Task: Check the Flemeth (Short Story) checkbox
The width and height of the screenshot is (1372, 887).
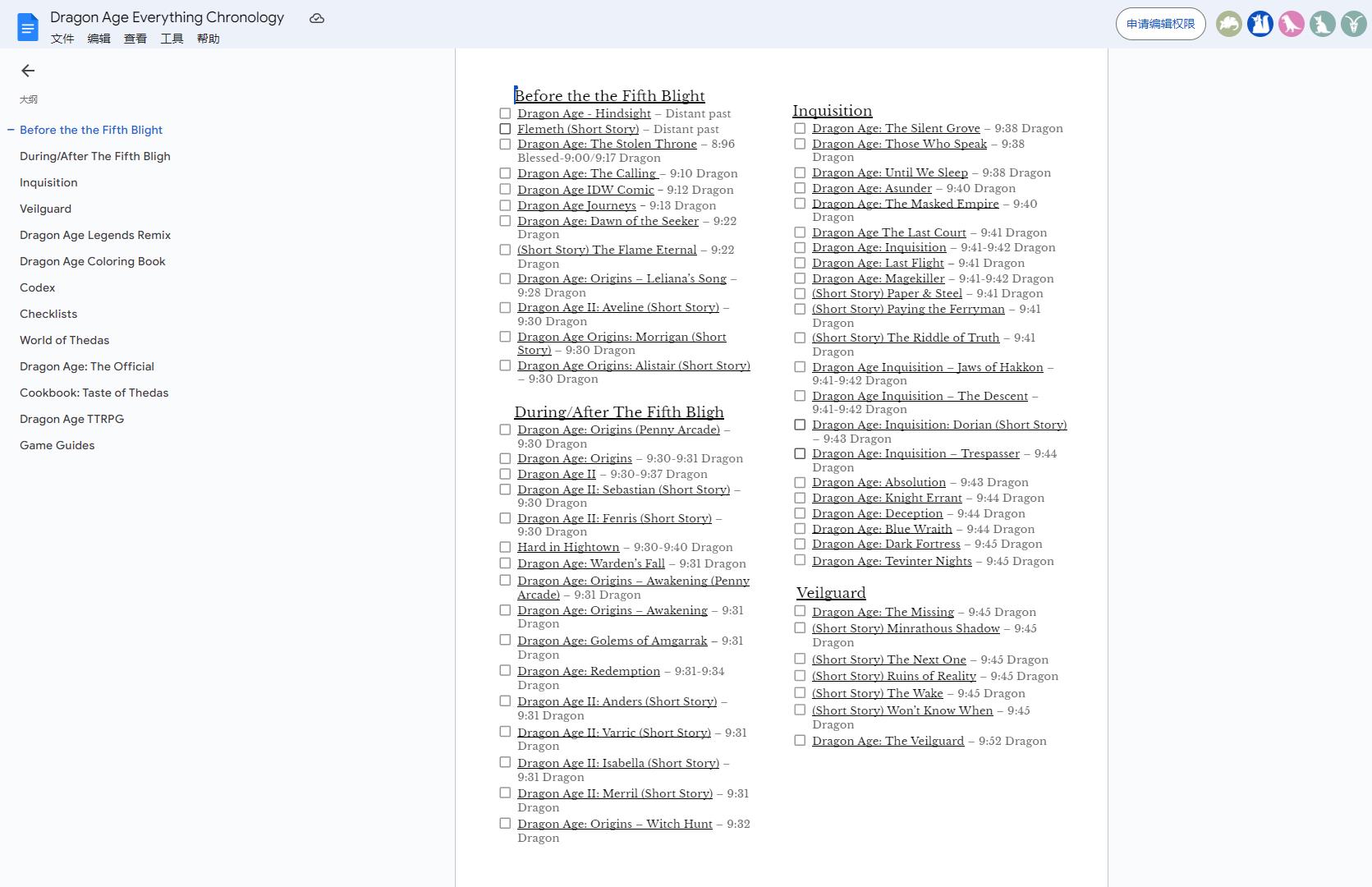Action: [505, 129]
